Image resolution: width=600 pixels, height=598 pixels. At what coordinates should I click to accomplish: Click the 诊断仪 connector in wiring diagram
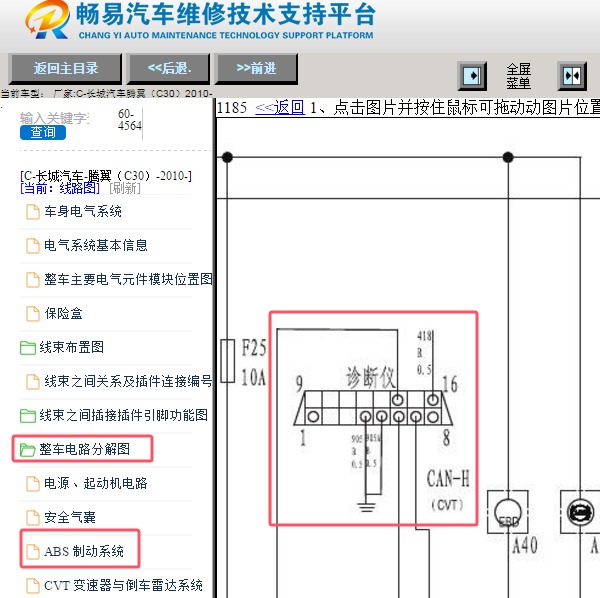pos(373,407)
